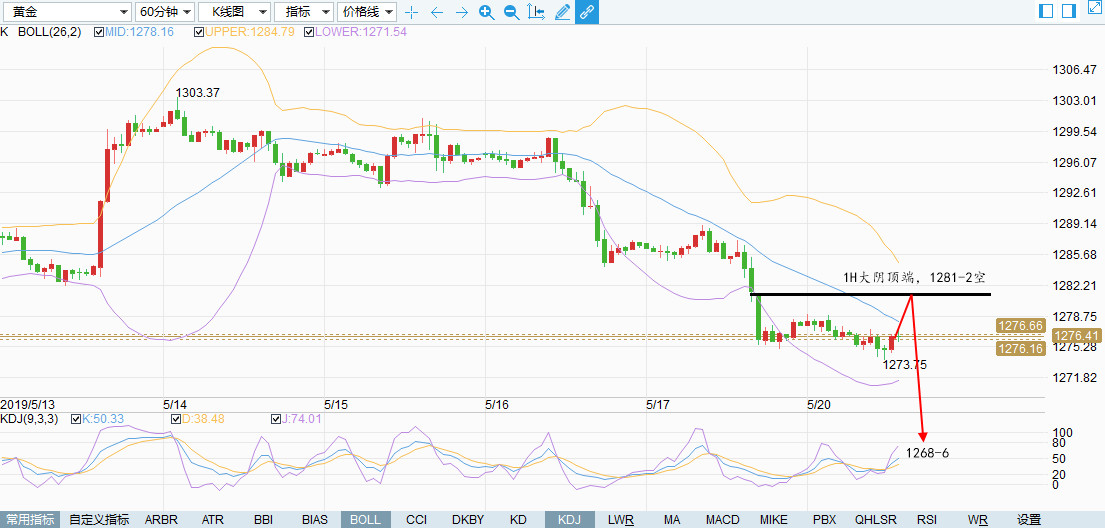Uncheck the BOLL UPPER line checkbox
The image size is (1105, 528).
(x=200, y=32)
